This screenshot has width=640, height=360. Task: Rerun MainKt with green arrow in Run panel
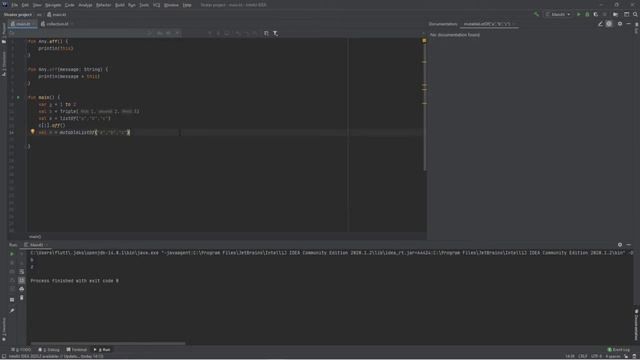[x=12, y=254]
